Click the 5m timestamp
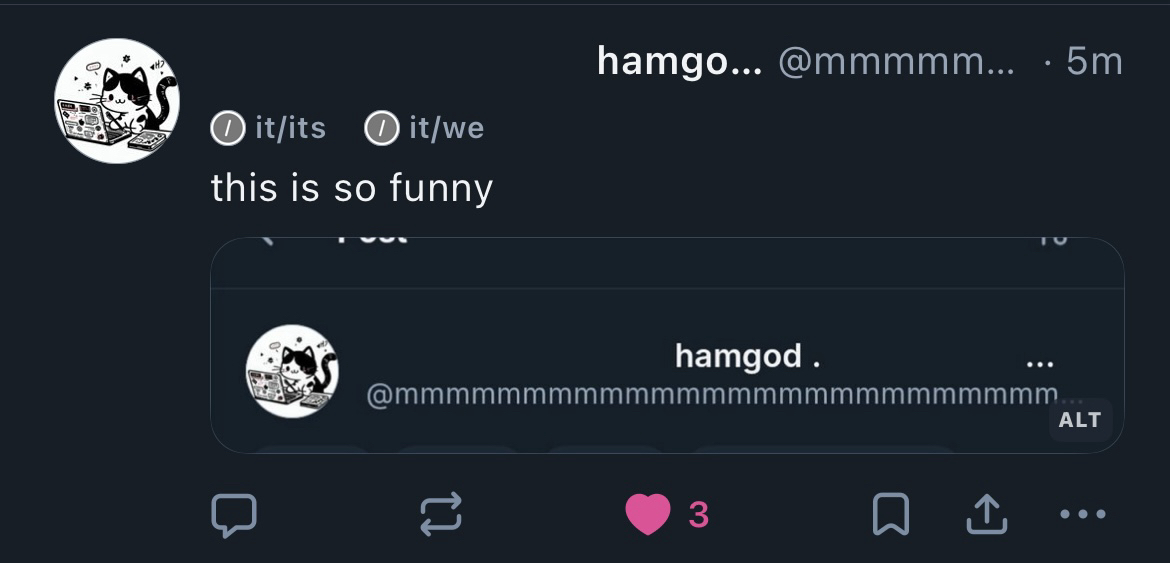This screenshot has height=563, width=1170. 1094,62
